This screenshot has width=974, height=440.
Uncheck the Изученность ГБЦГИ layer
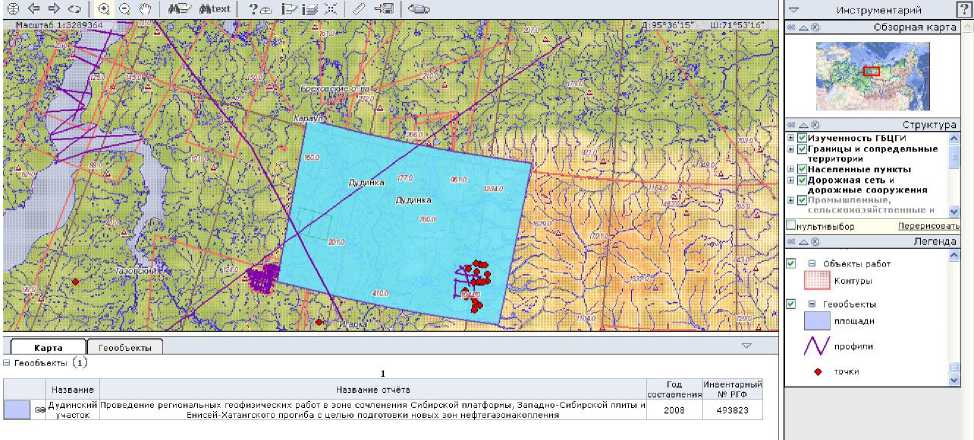pos(802,137)
